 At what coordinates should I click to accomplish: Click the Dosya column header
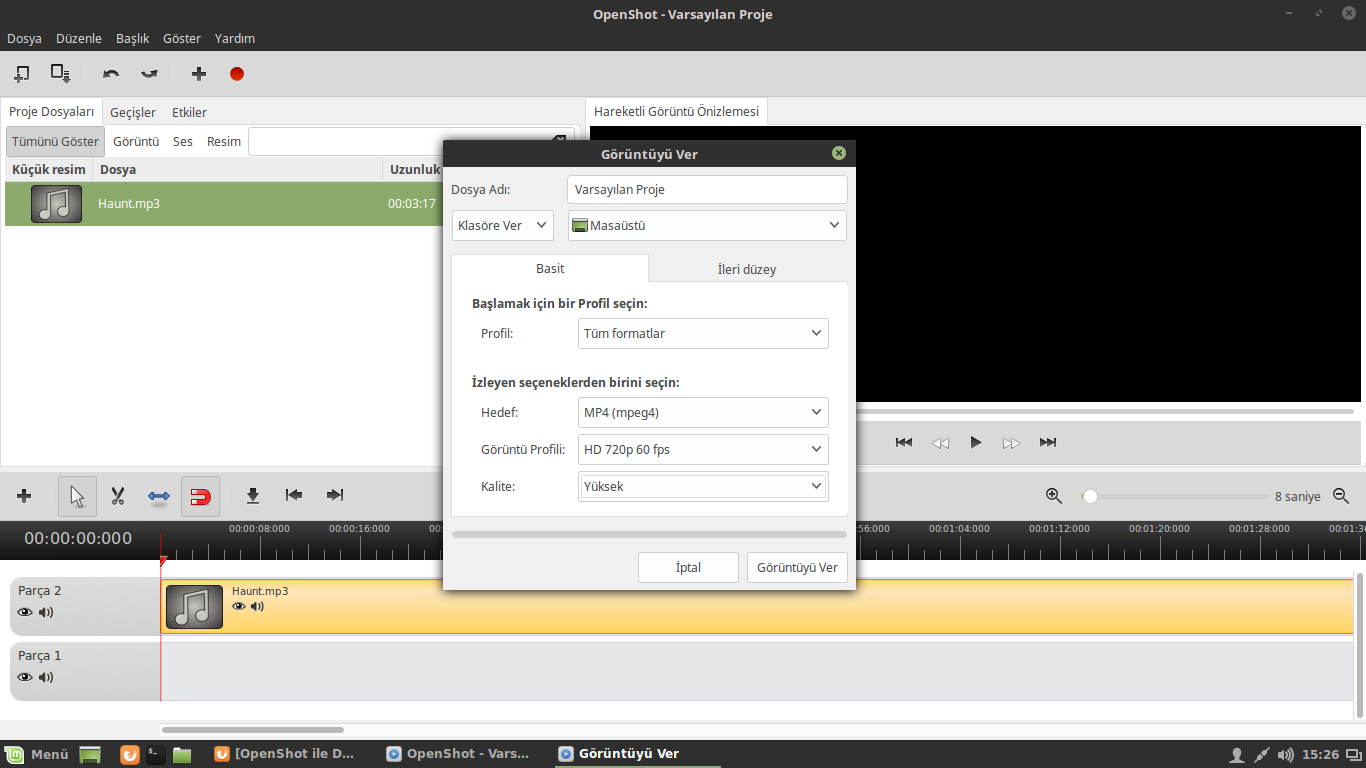[237, 169]
